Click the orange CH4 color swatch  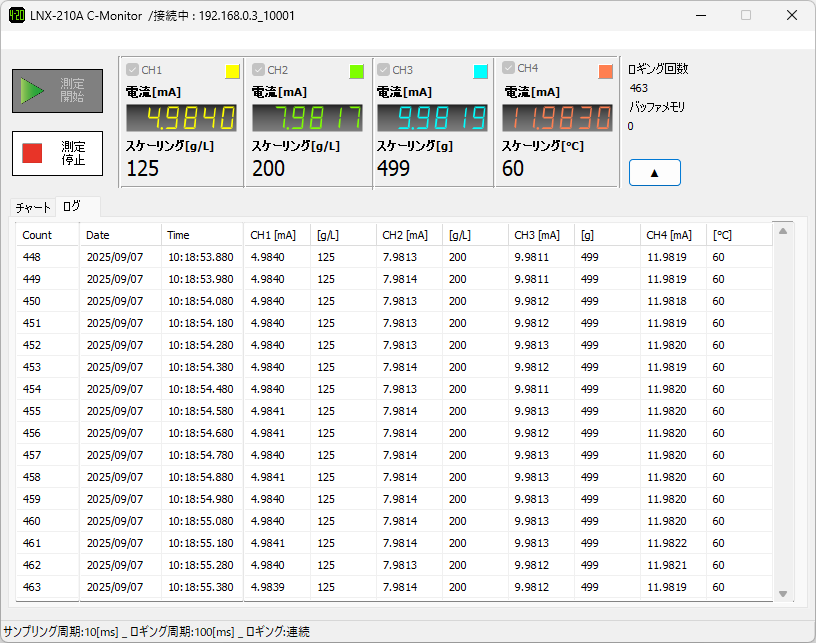606,72
